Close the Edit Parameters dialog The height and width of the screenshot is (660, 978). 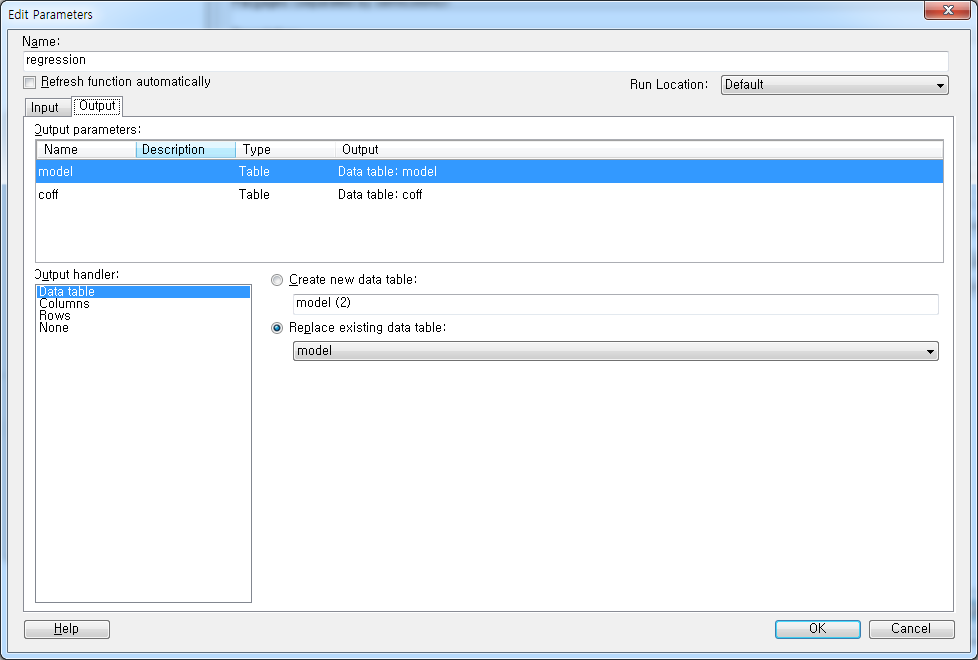coord(947,11)
